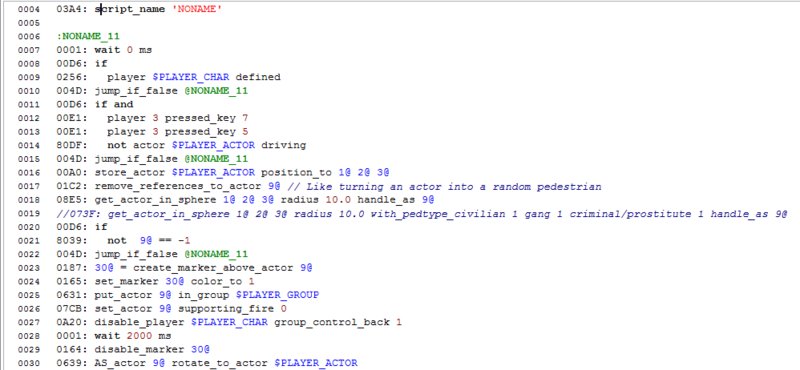Click the :NONAME_11 label definition

pyautogui.click(x=88, y=36)
